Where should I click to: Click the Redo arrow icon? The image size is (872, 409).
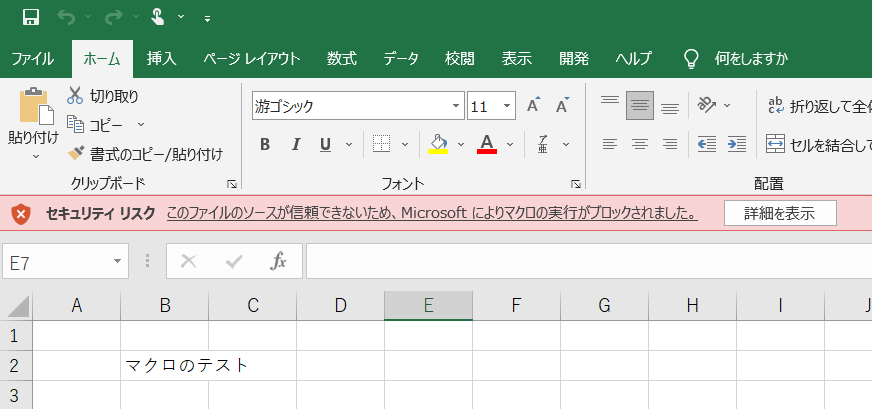pyautogui.click(x=113, y=18)
